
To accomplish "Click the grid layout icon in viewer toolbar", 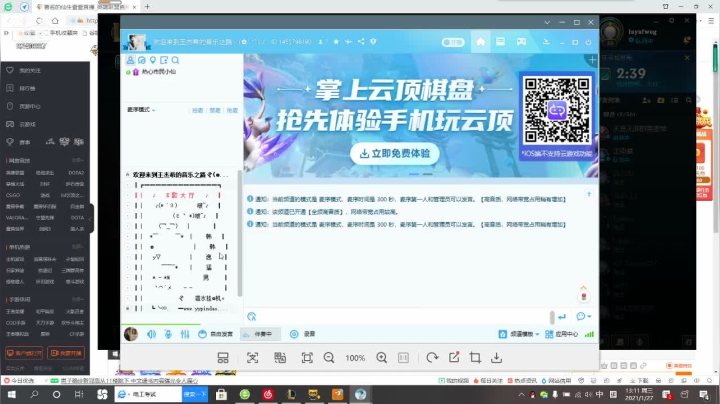I will (x=223, y=358).
